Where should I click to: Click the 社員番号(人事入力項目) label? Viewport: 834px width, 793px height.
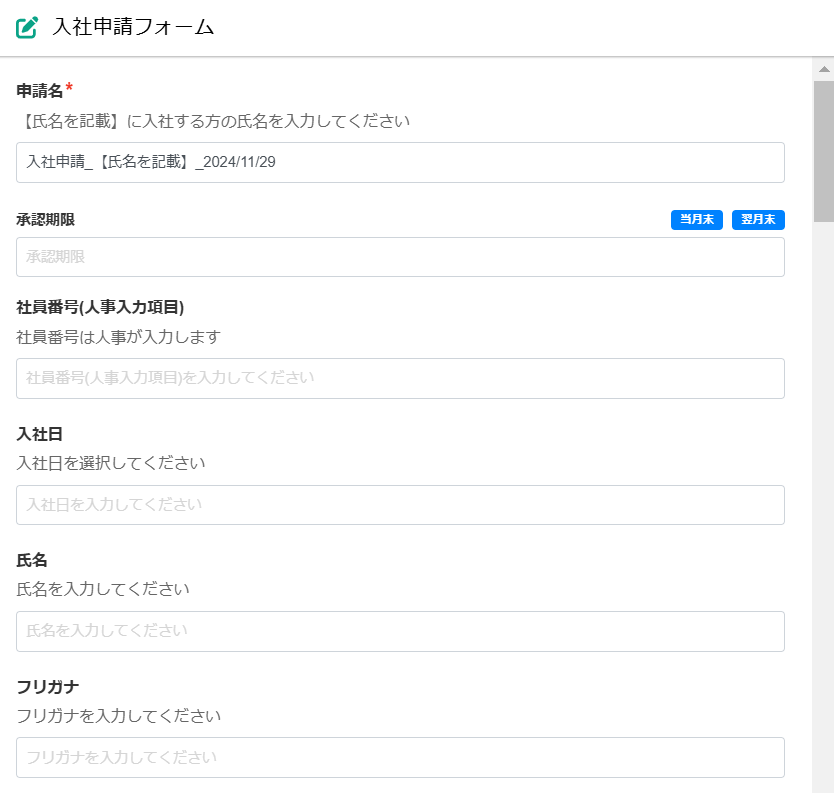pos(100,307)
